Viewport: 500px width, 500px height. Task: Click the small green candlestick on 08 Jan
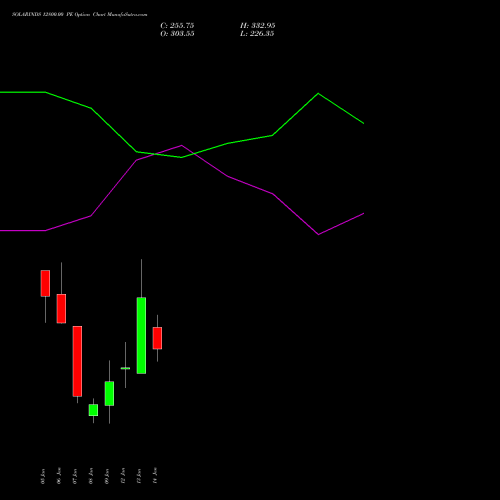[x=93, y=410]
